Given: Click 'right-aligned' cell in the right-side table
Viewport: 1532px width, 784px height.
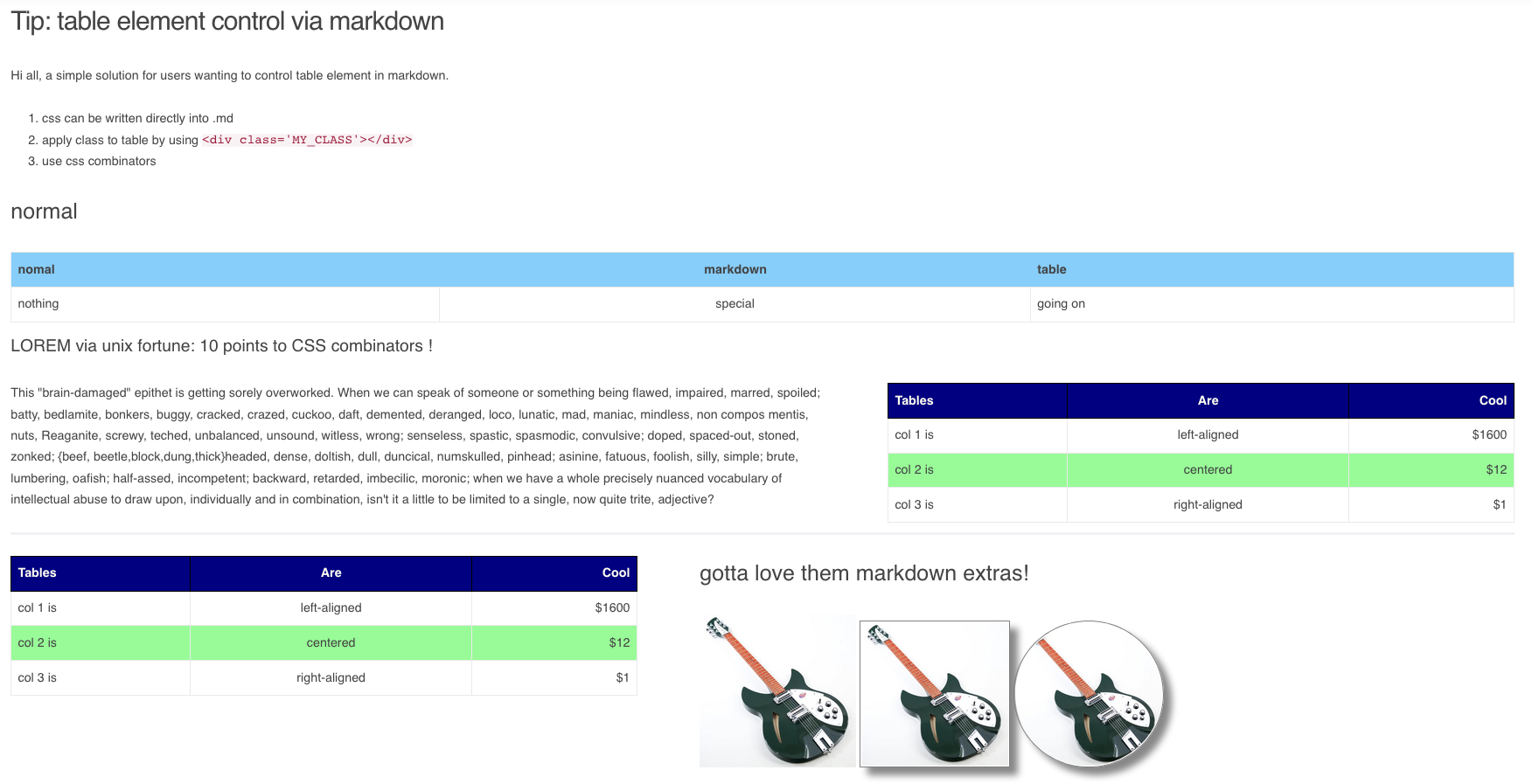Looking at the screenshot, I should [1208, 505].
